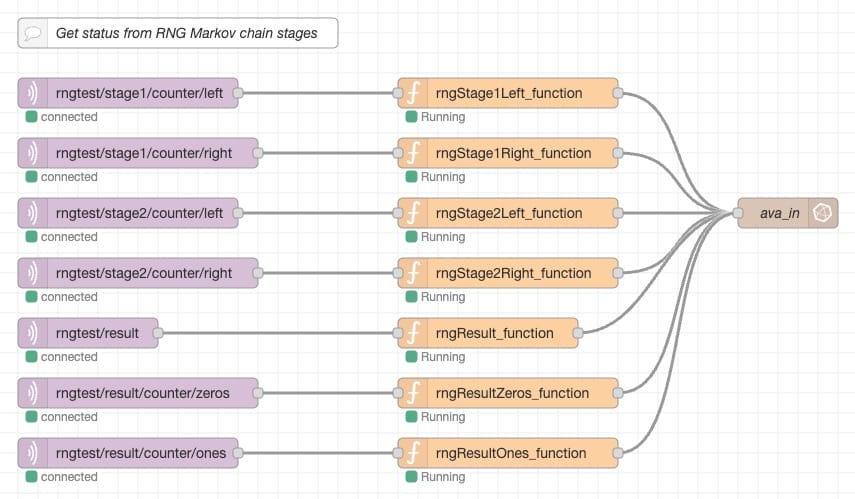The width and height of the screenshot is (855, 499).
Task: Click the 'connected' status under rngtest/result
Action: click(69, 357)
